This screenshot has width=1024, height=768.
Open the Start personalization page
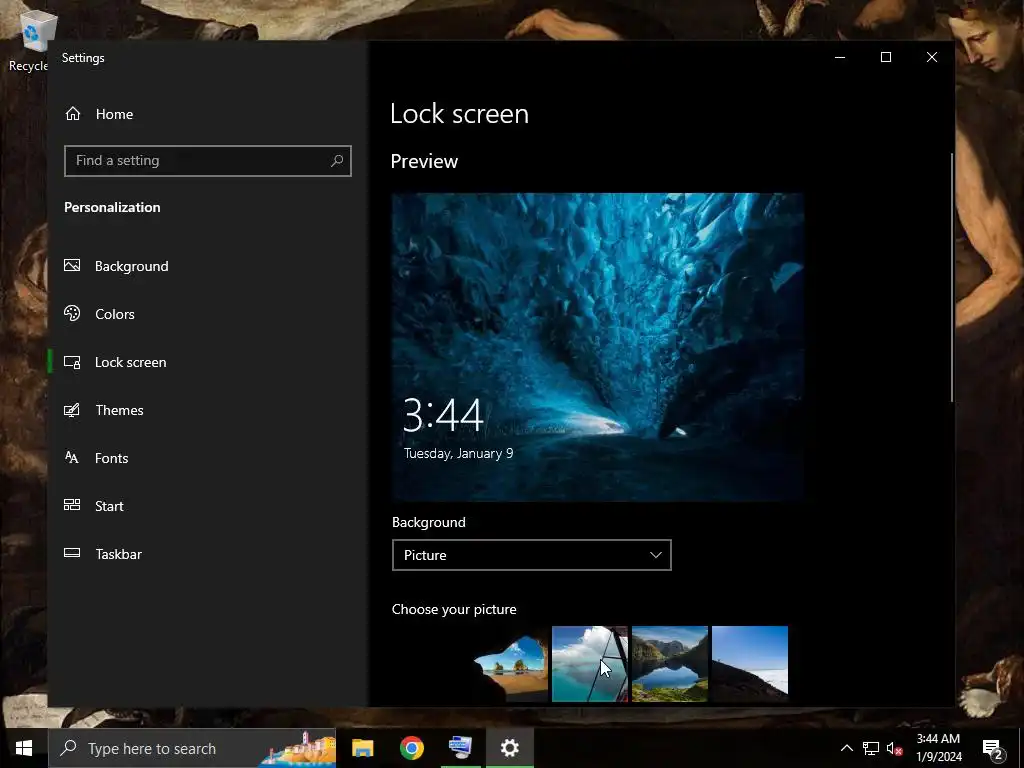(x=208, y=506)
